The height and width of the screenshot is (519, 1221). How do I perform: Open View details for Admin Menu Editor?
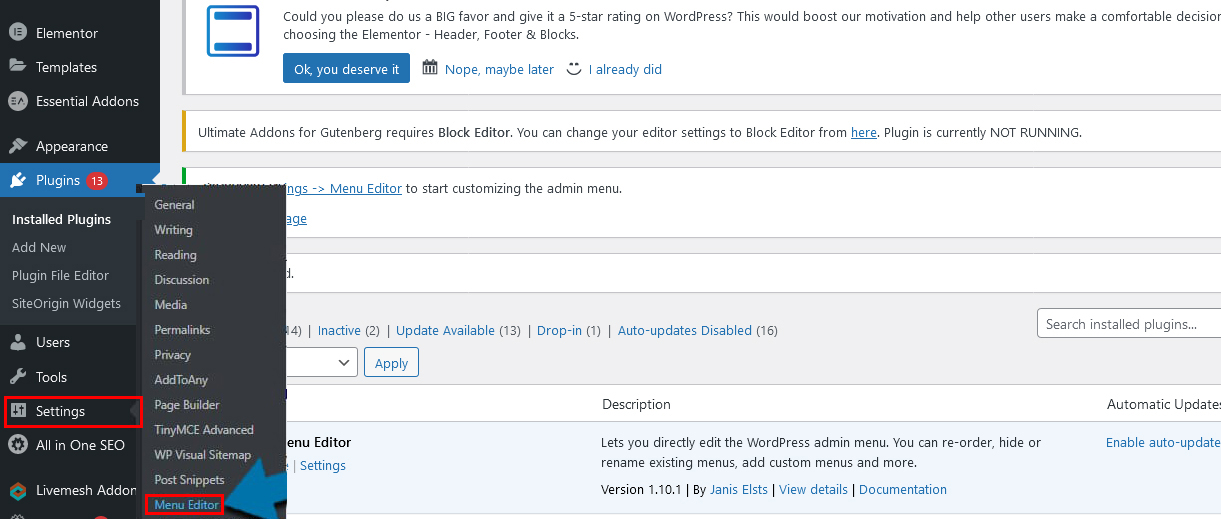pyautogui.click(x=813, y=489)
